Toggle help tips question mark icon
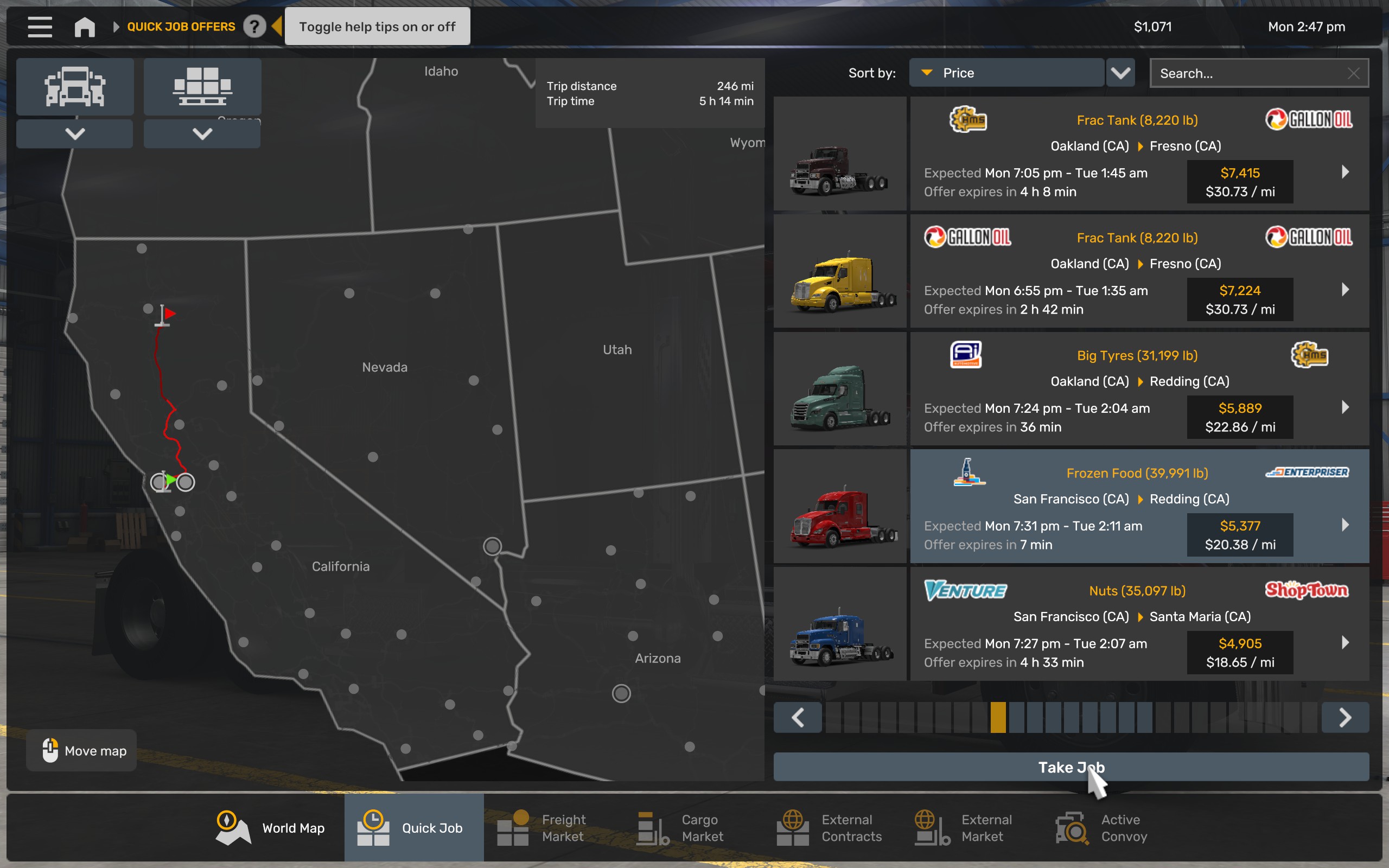The height and width of the screenshot is (868, 1389). click(254, 27)
